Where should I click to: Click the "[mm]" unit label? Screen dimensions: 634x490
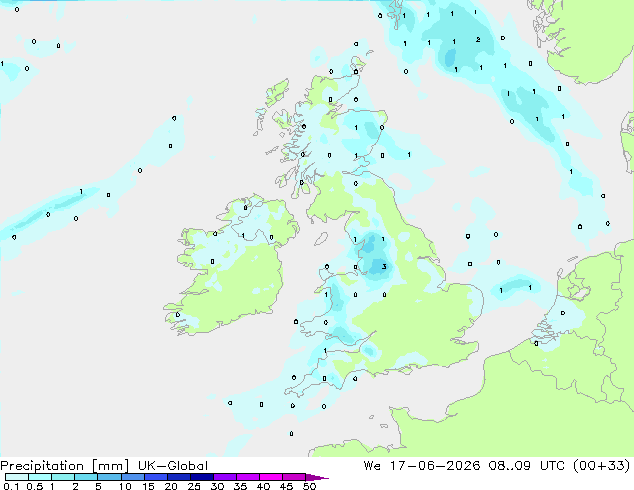click(x=110, y=466)
